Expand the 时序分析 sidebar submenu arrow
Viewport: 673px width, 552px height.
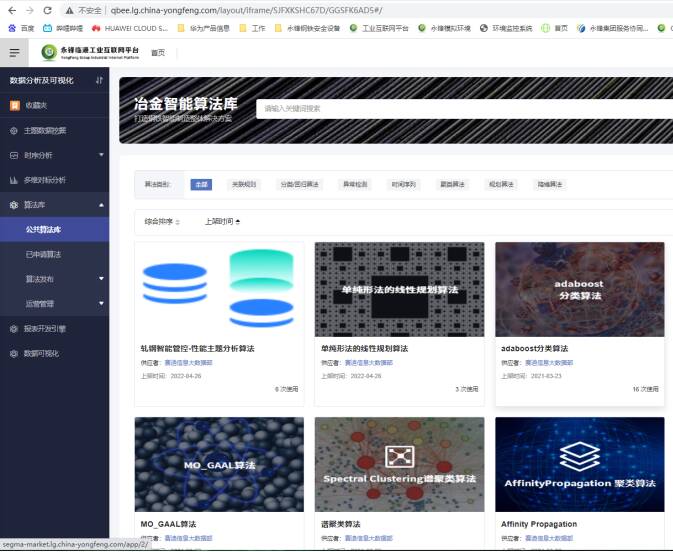pos(101,155)
